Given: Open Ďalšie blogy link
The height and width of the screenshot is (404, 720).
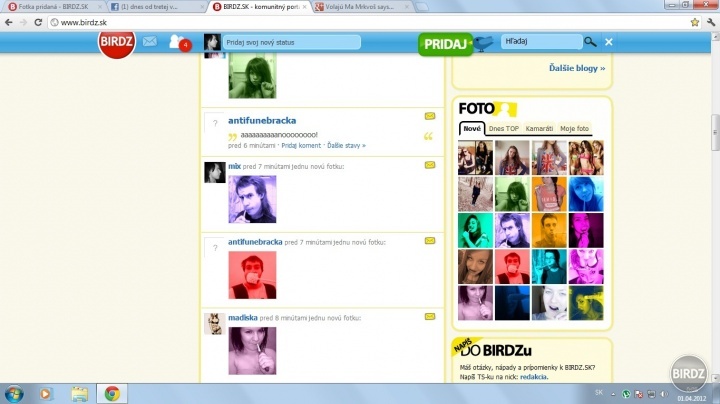Looking at the screenshot, I should (577, 68).
